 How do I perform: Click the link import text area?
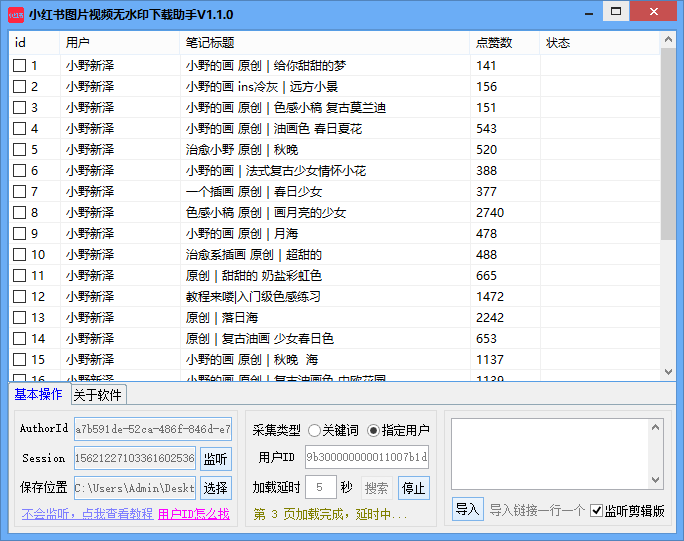(x=551, y=454)
